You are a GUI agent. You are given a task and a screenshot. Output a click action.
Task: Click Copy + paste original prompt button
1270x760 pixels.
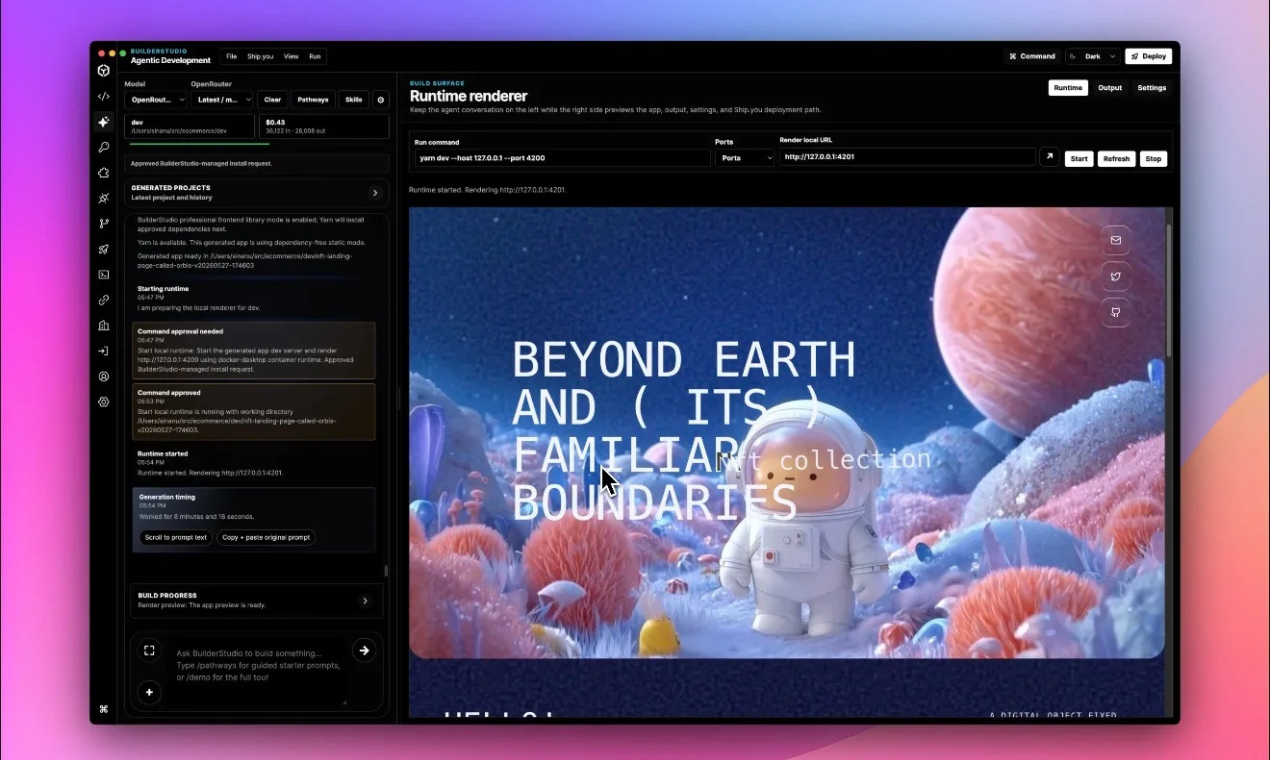[x=266, y=537]
